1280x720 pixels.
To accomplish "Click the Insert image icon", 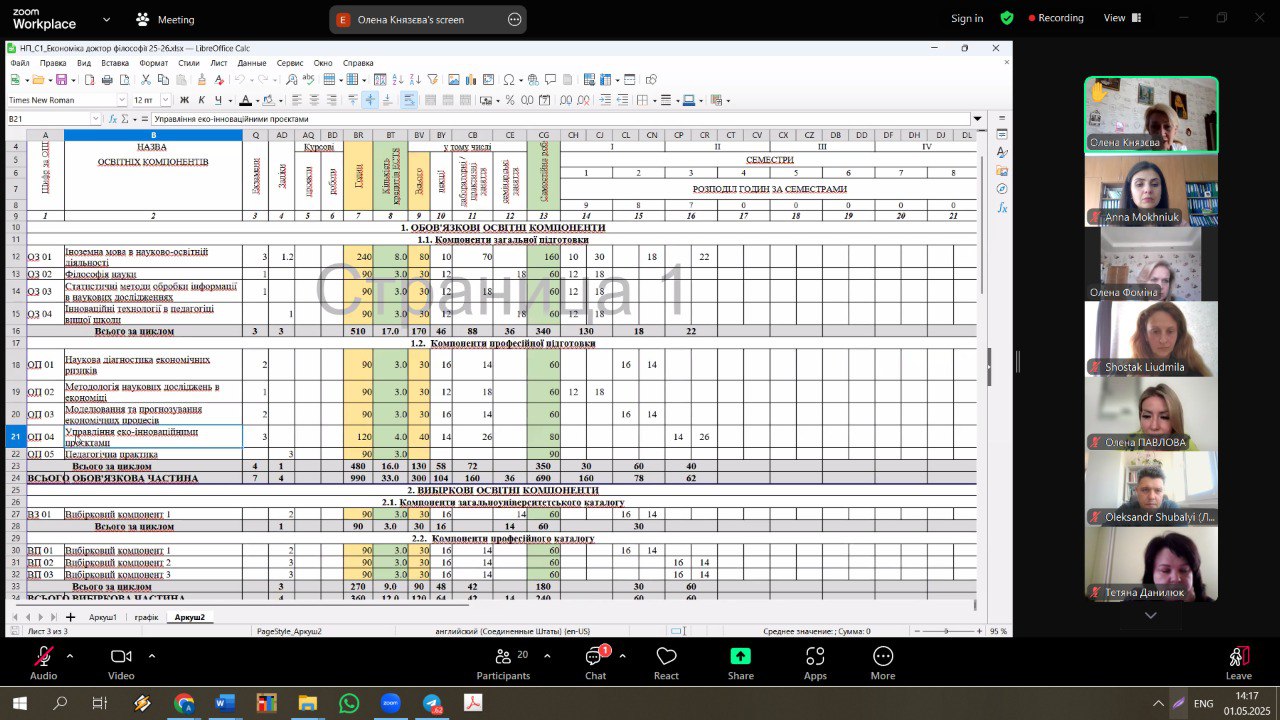I will pos(453,80).
